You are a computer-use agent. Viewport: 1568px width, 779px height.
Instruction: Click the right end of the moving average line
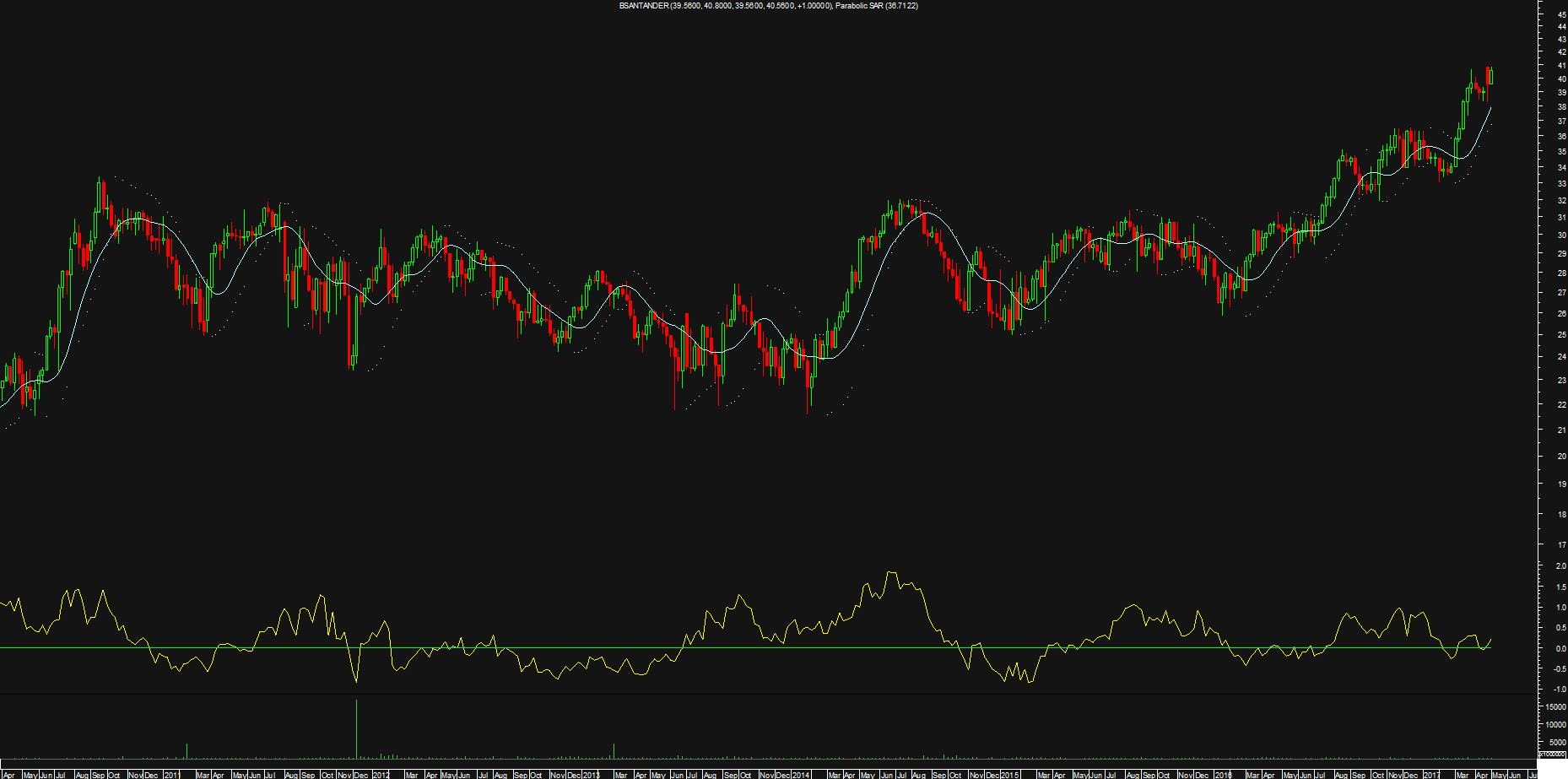point(1490,108)
